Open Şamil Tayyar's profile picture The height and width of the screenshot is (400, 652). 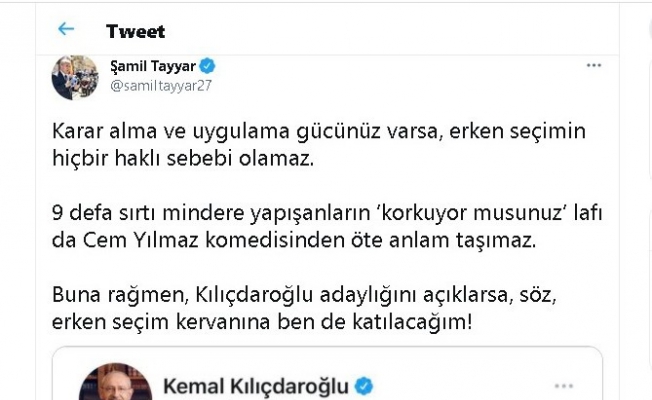(75, 77)
